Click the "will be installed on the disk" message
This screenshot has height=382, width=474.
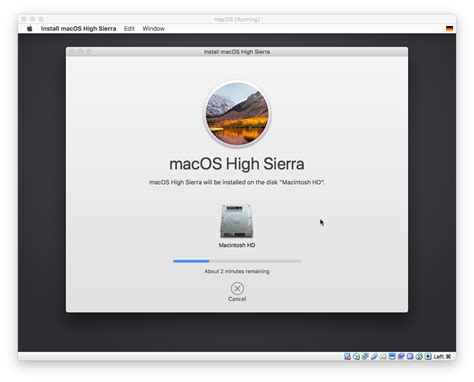237,182
